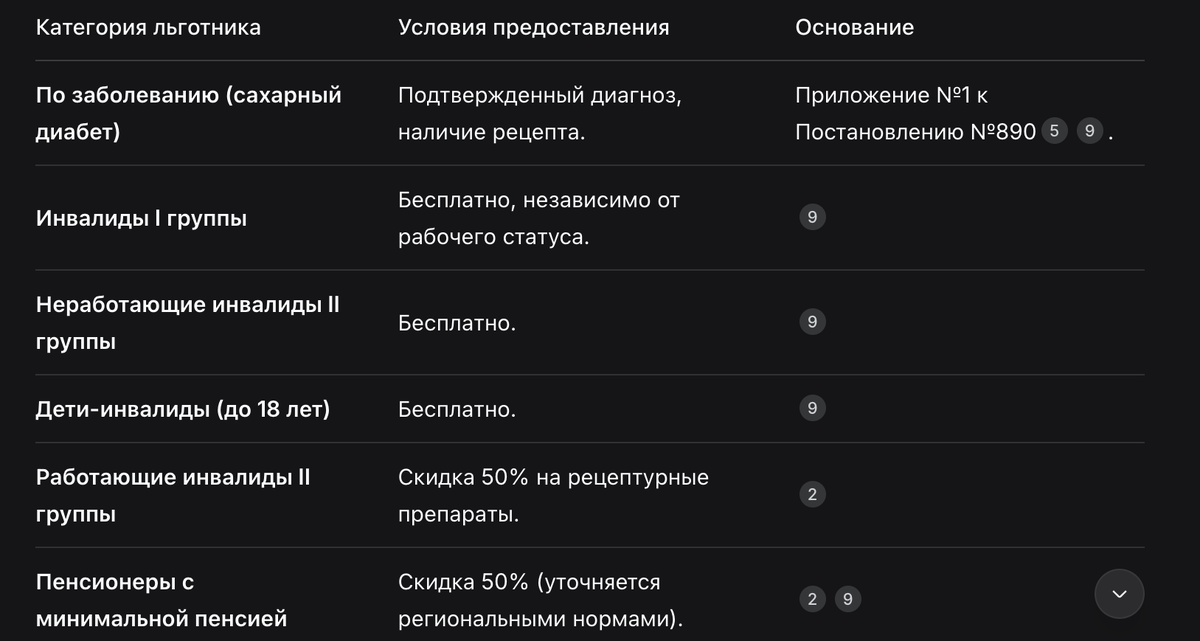
Task: Open source 2 for Работающие инвалиды II группы
Action: point(812,494)
